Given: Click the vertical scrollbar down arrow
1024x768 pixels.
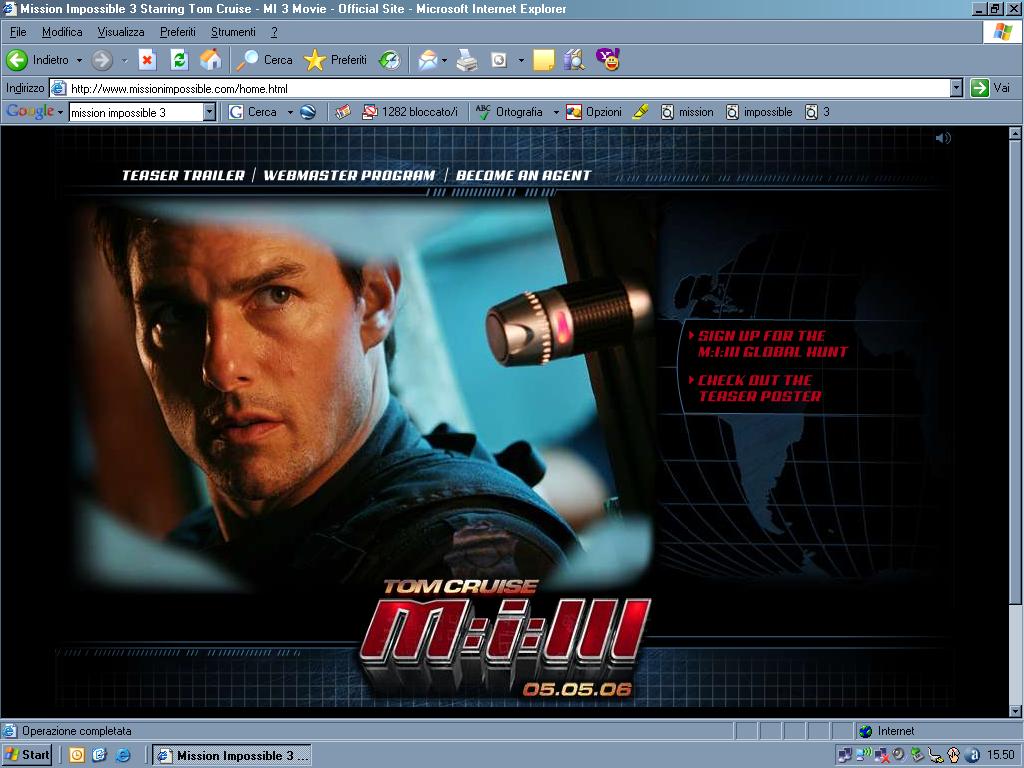Looking at the screenshot, I should (x=1016, y=710).
